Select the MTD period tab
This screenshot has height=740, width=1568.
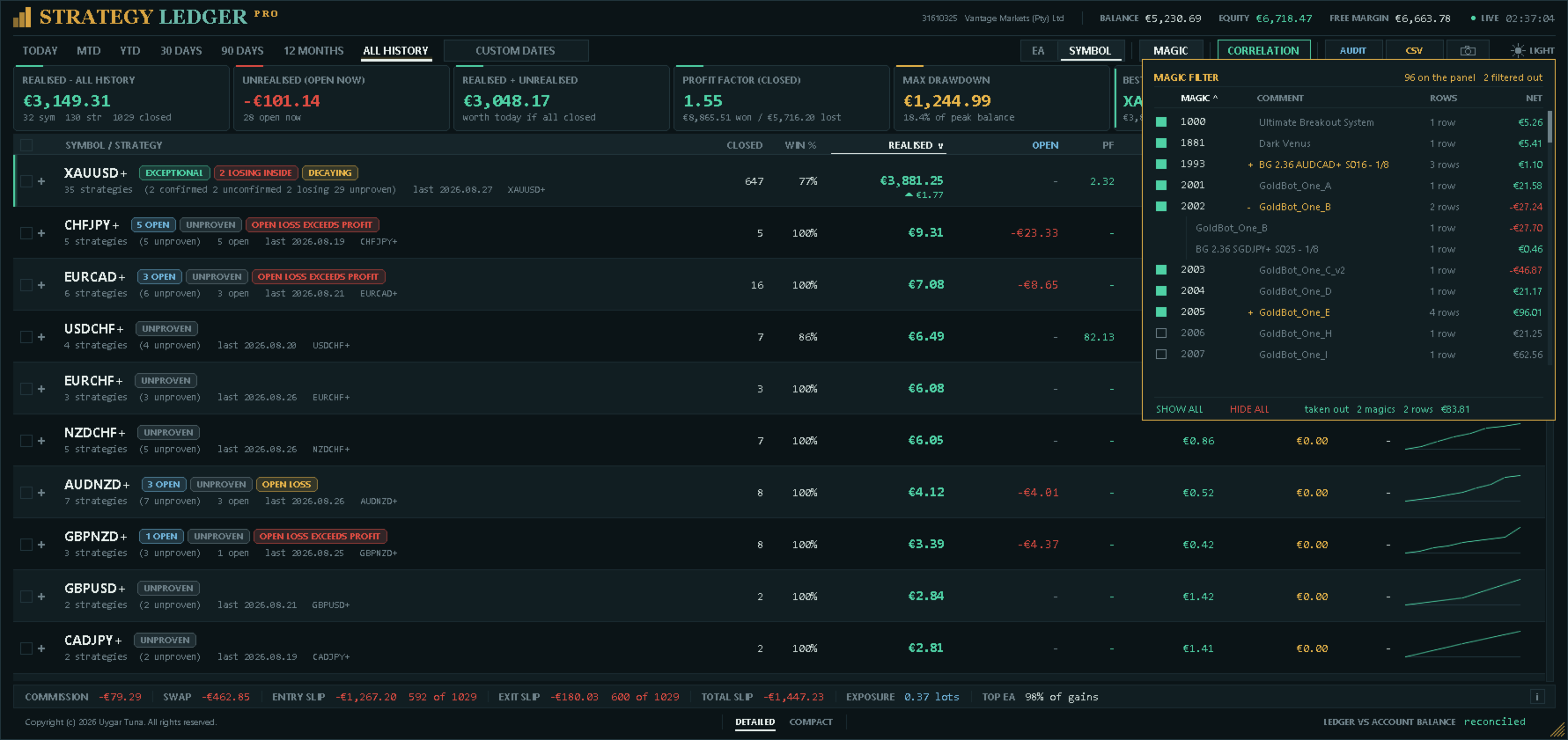click(88, 51)
